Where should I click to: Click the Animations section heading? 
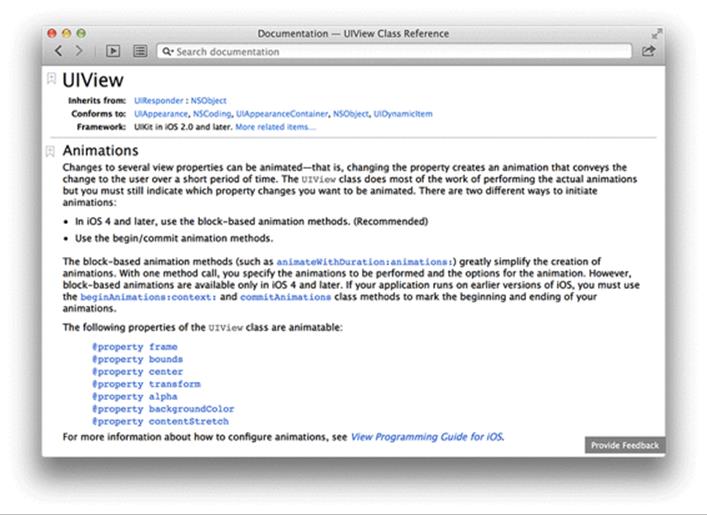(101, 150)
